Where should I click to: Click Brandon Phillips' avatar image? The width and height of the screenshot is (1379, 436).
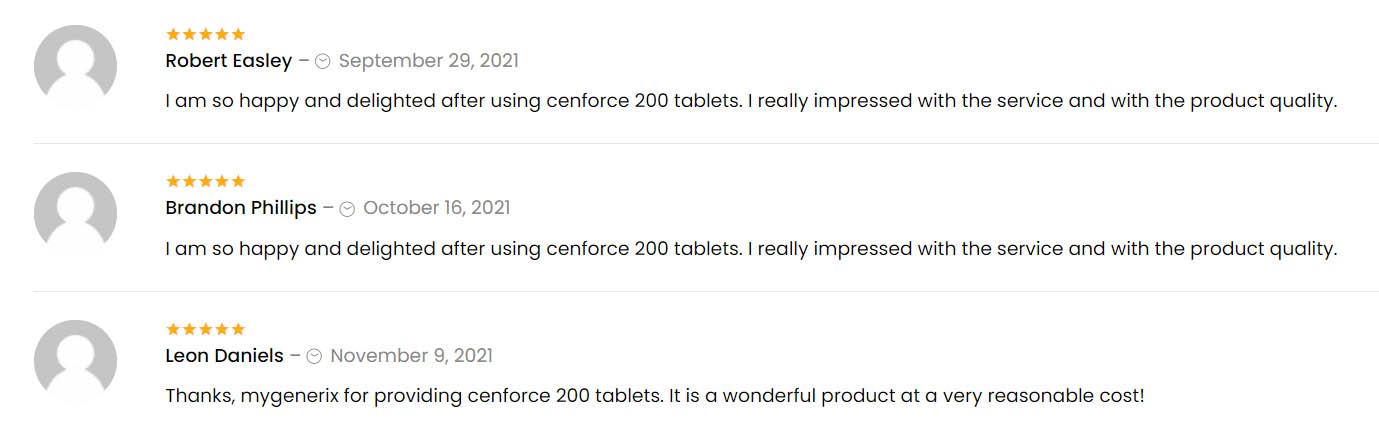coord(75,214)
